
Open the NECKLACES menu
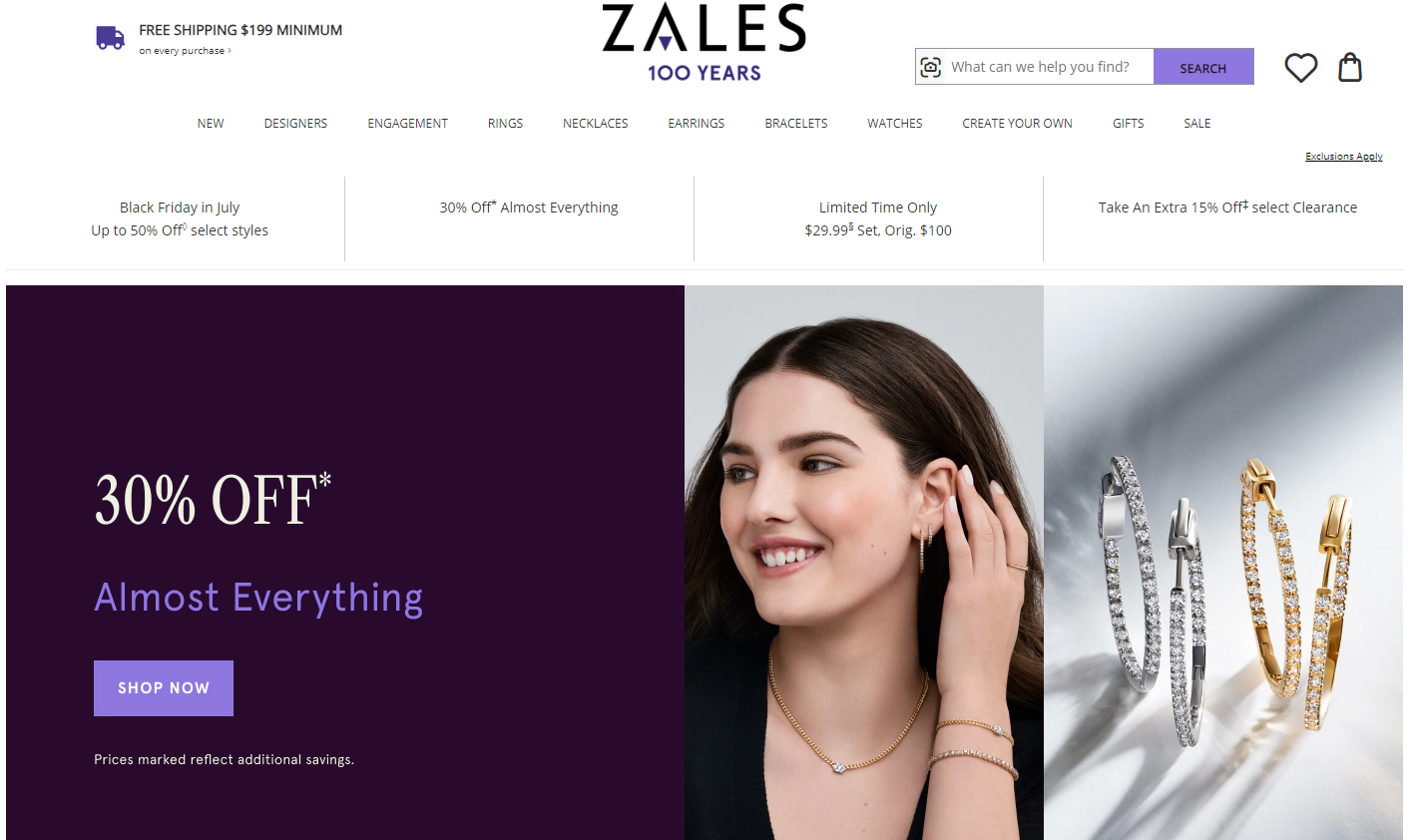coord(596,124)
